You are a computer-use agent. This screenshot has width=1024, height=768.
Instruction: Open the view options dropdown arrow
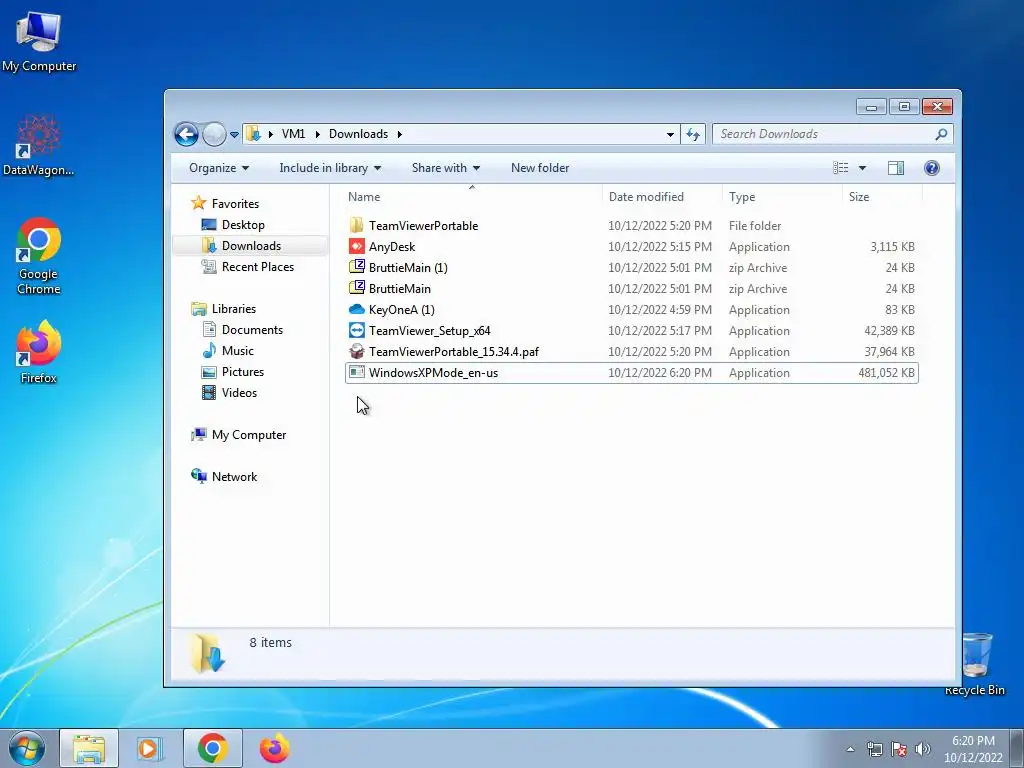862,168
